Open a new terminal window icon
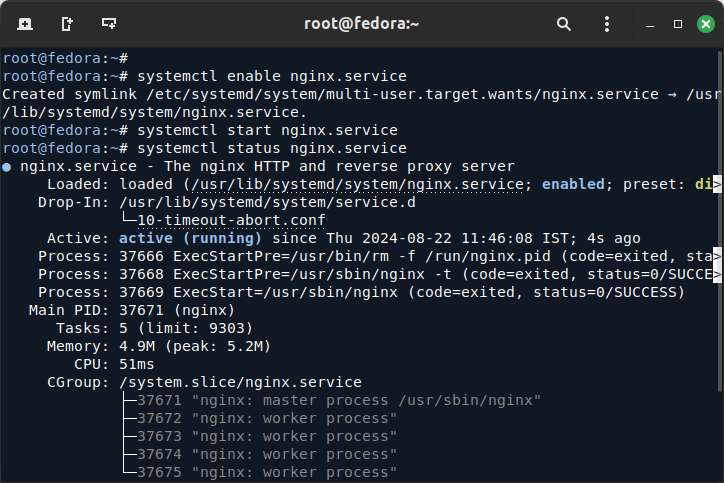 tap(25, 24)
